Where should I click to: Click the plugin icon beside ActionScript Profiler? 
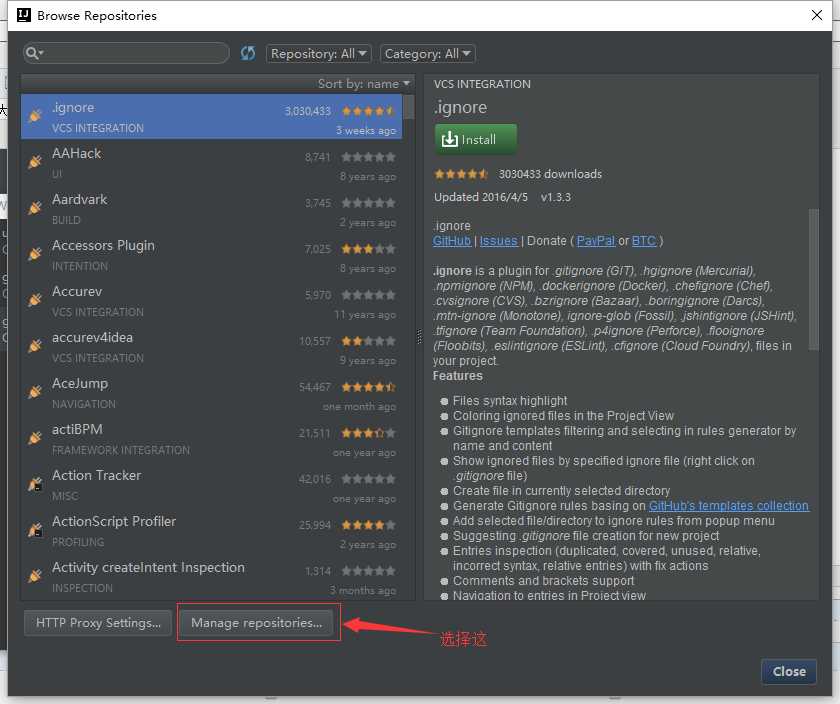click(35, 530)
